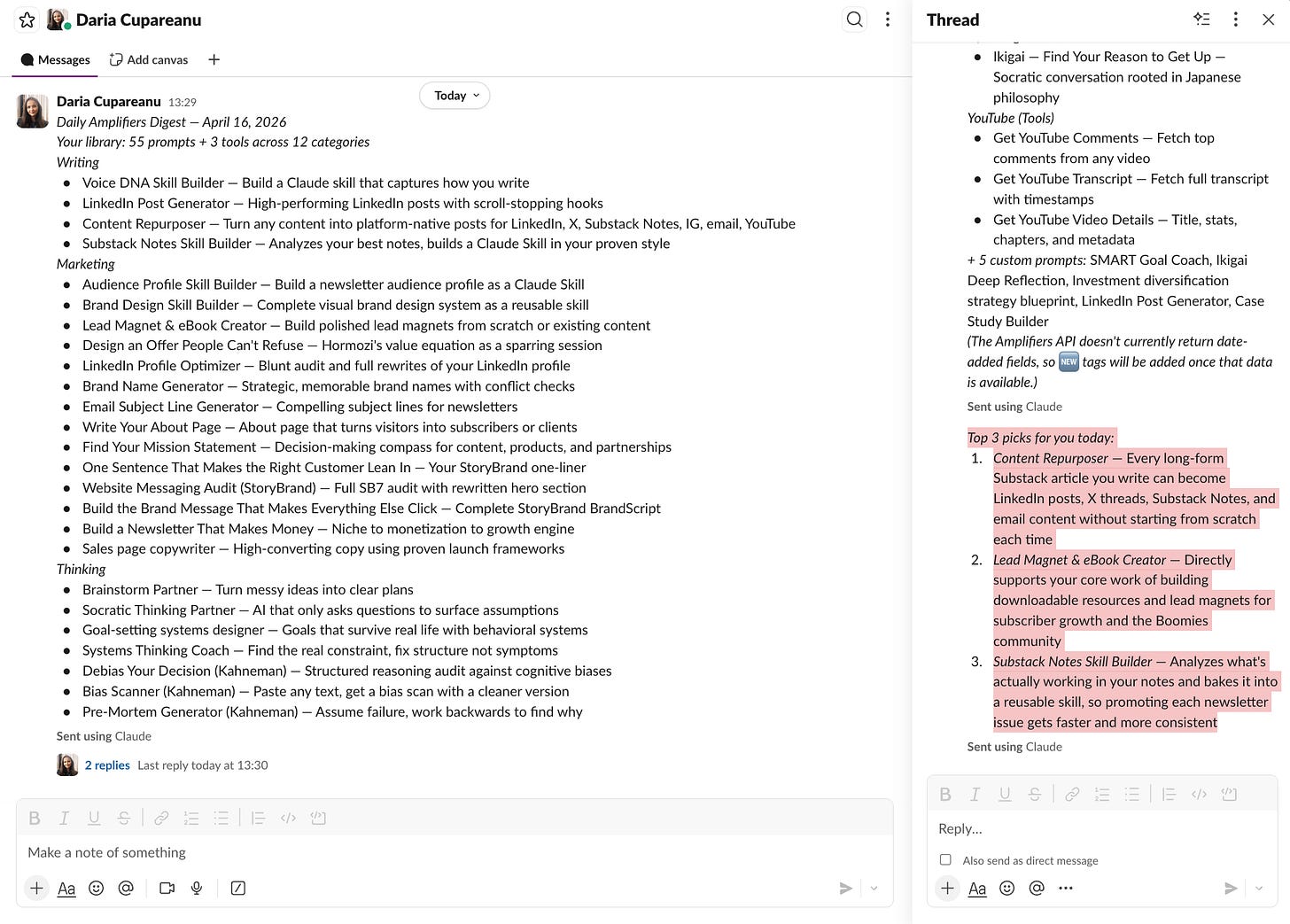Send message in main composer

pos(845,888)
